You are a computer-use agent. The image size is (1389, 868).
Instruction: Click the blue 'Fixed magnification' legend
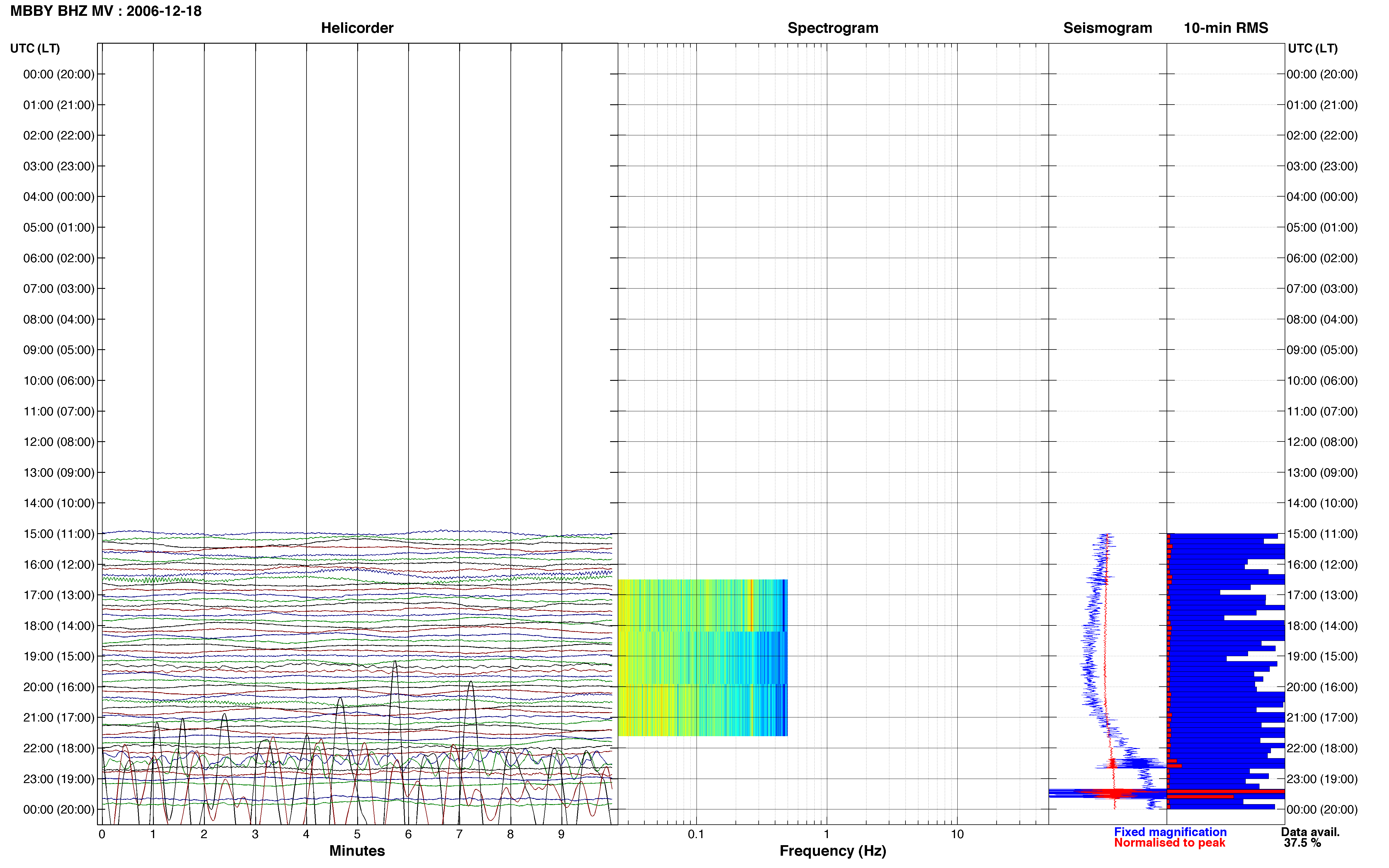[1170, 832]
